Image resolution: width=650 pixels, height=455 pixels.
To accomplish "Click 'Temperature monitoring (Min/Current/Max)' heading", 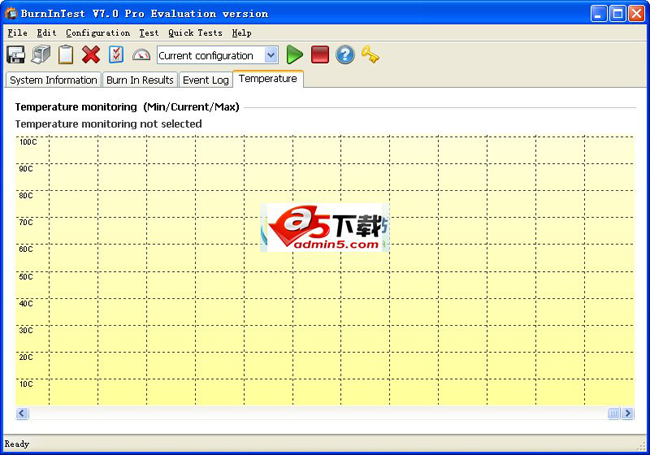I will click(127, 107).
